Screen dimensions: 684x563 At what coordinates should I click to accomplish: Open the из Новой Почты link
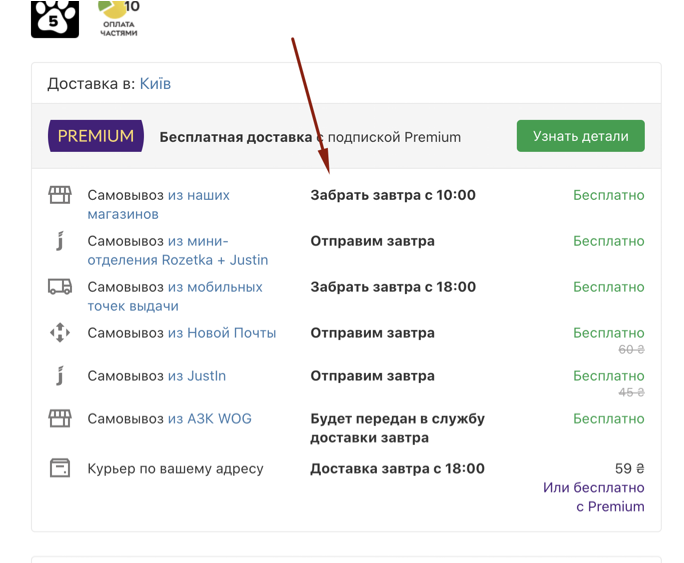pyautogui.click(x=221, y=333)
